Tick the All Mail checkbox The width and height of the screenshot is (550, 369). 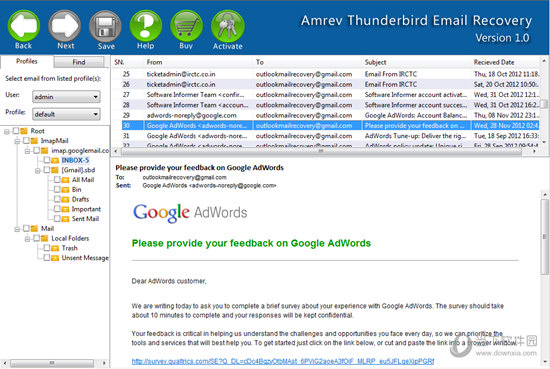[x=57, y=180]
